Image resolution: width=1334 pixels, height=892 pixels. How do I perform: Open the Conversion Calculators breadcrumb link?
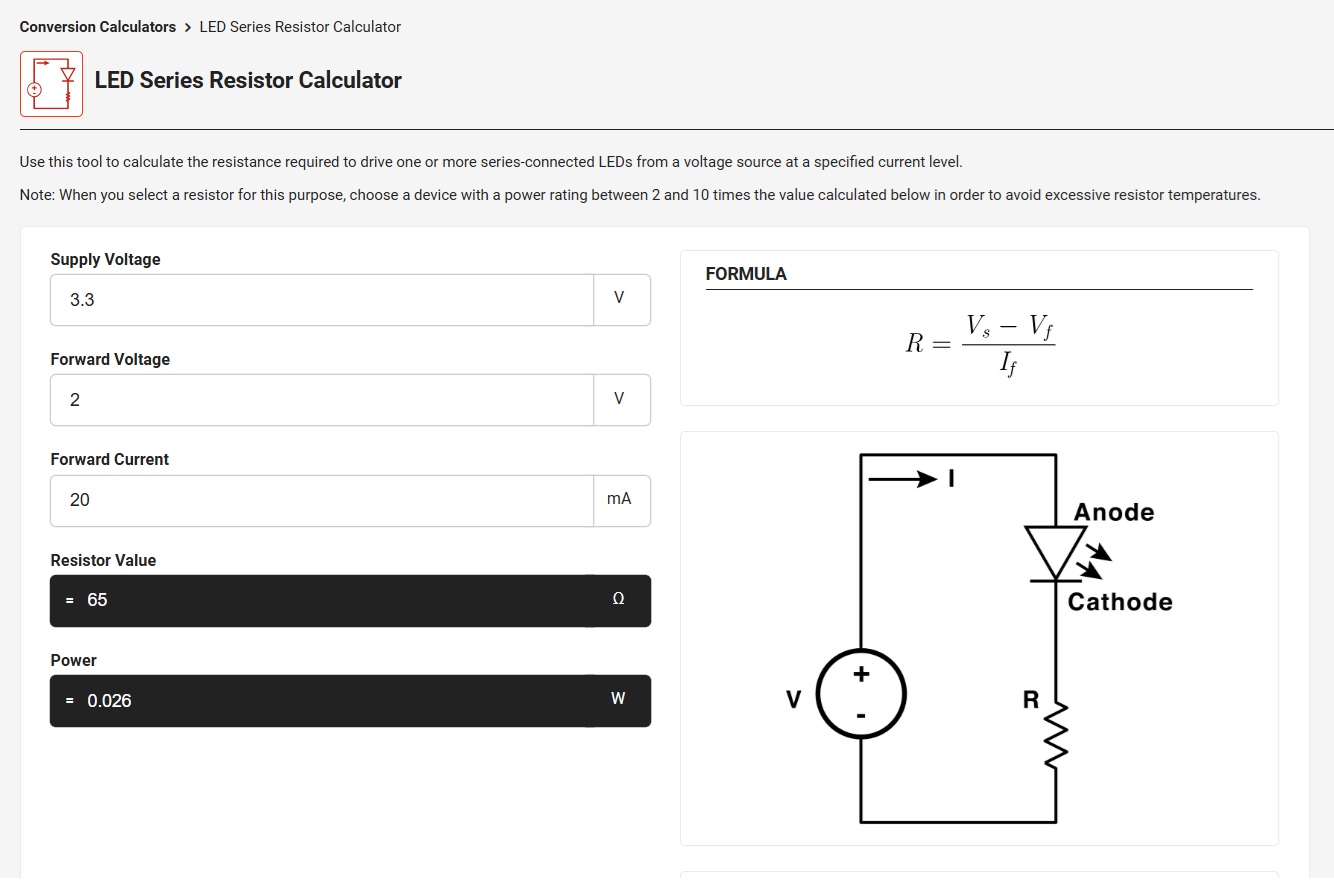click(x=98, y=27)
